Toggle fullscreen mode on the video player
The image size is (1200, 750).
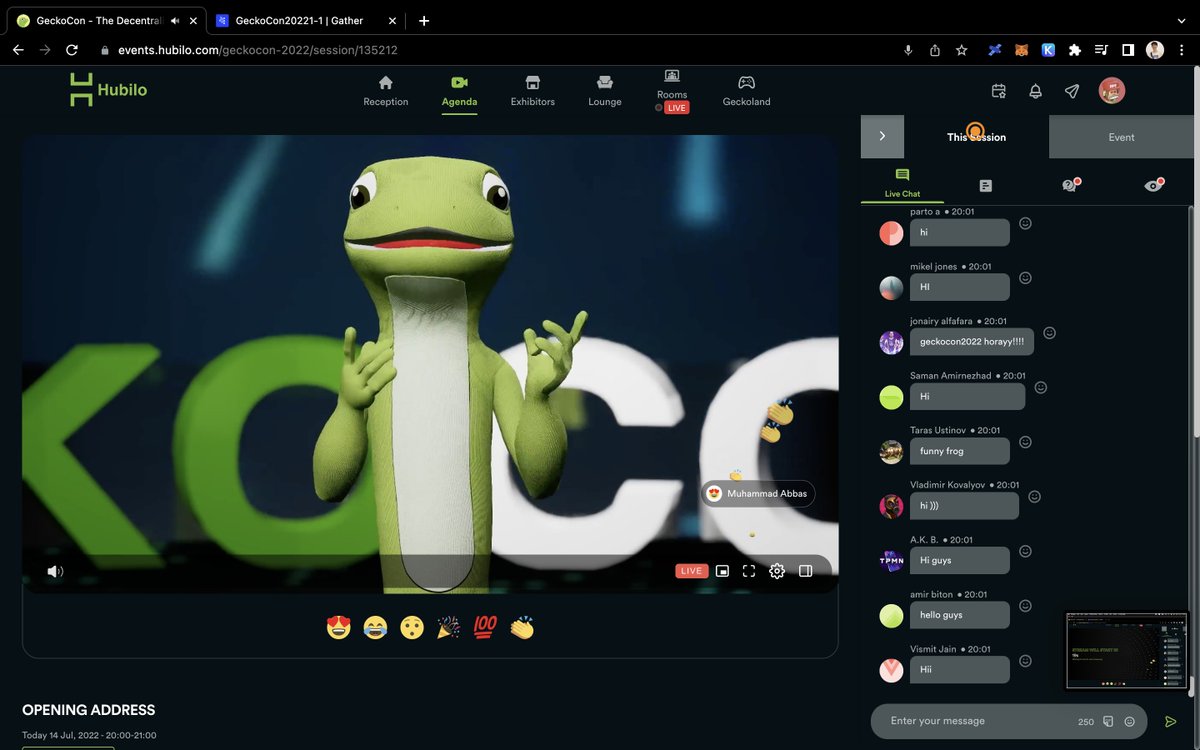tap(749, 571)
